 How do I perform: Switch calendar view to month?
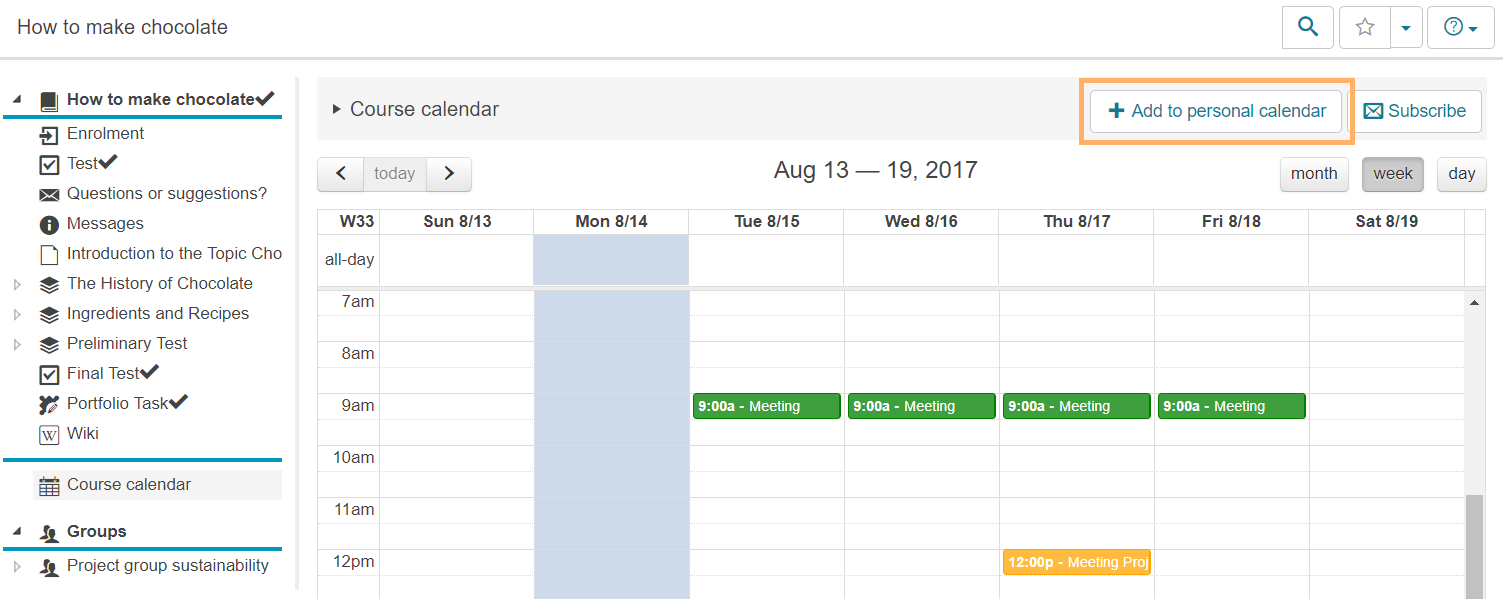coord(1314,173)
